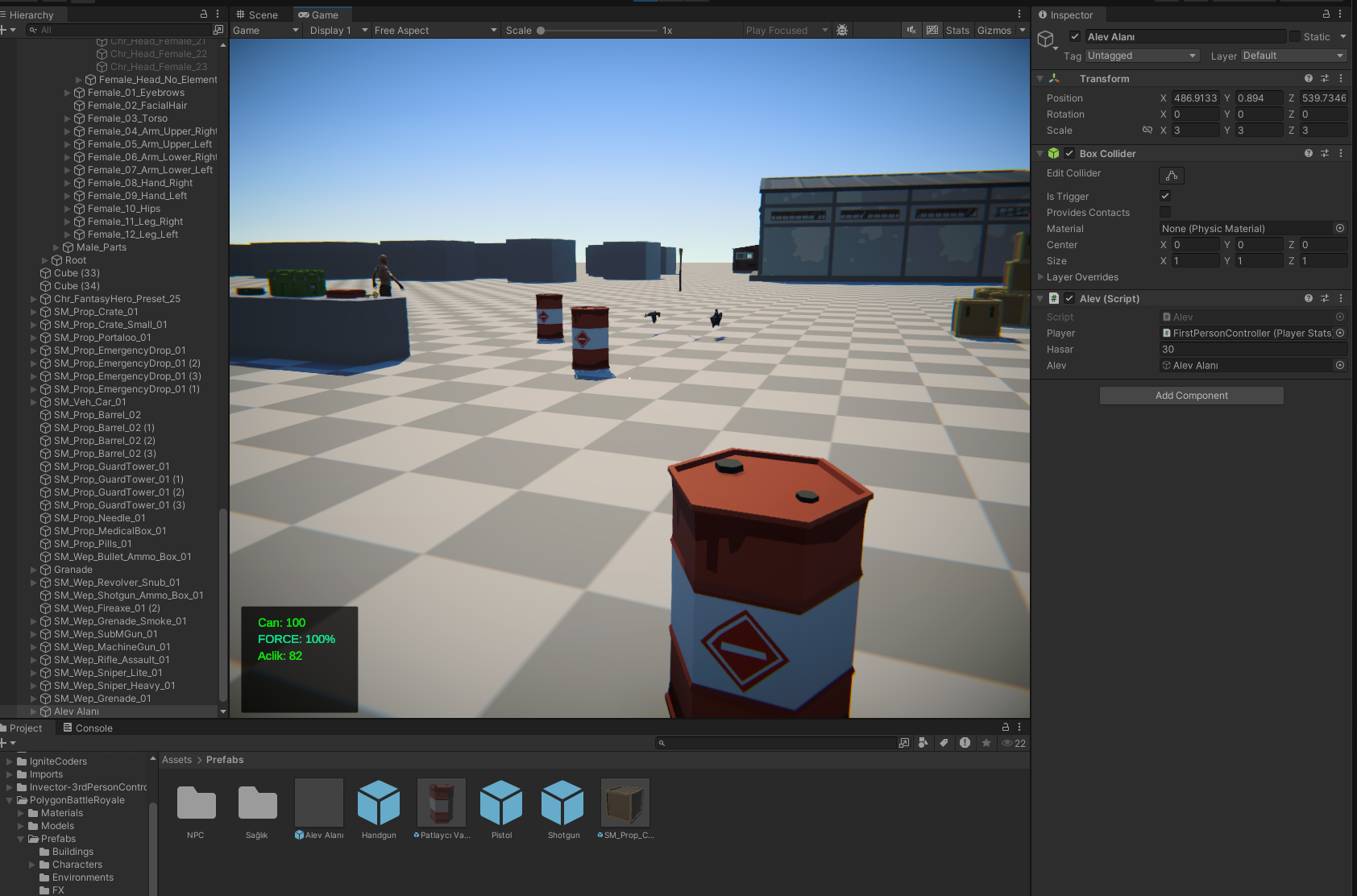Open the Tag dropdown showing Untagged
Screen dimensions: 1357x896
coord(1140,56)
